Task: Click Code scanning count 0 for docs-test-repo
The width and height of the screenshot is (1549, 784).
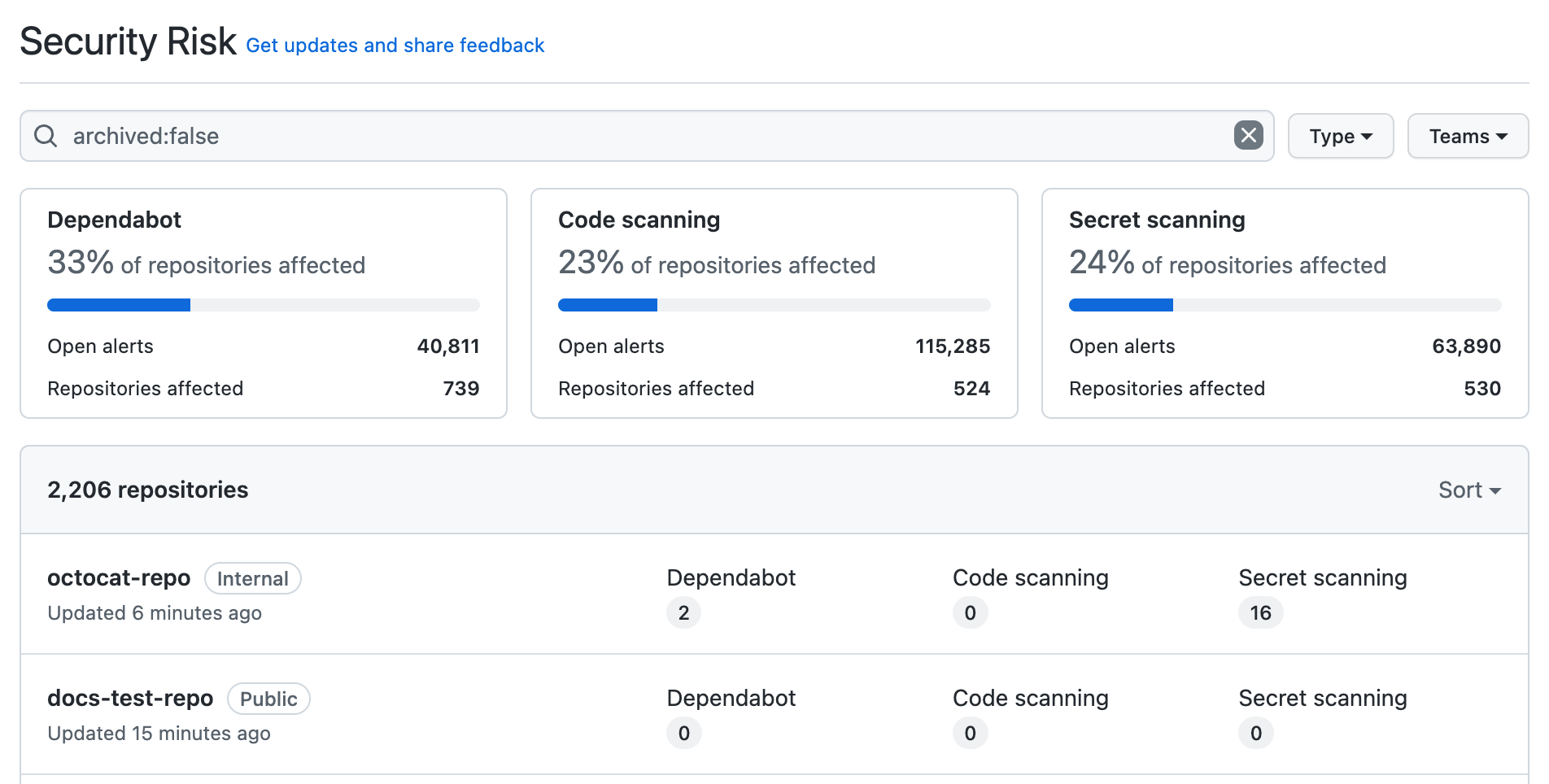Action: [x=970, y=733]
